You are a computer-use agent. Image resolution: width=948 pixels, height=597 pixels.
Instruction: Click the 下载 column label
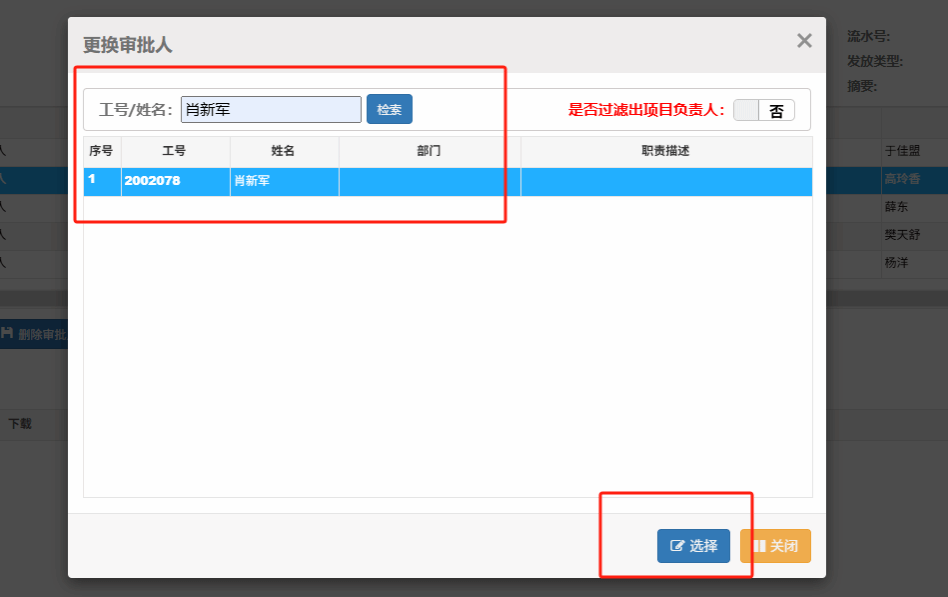pos(20,424)
